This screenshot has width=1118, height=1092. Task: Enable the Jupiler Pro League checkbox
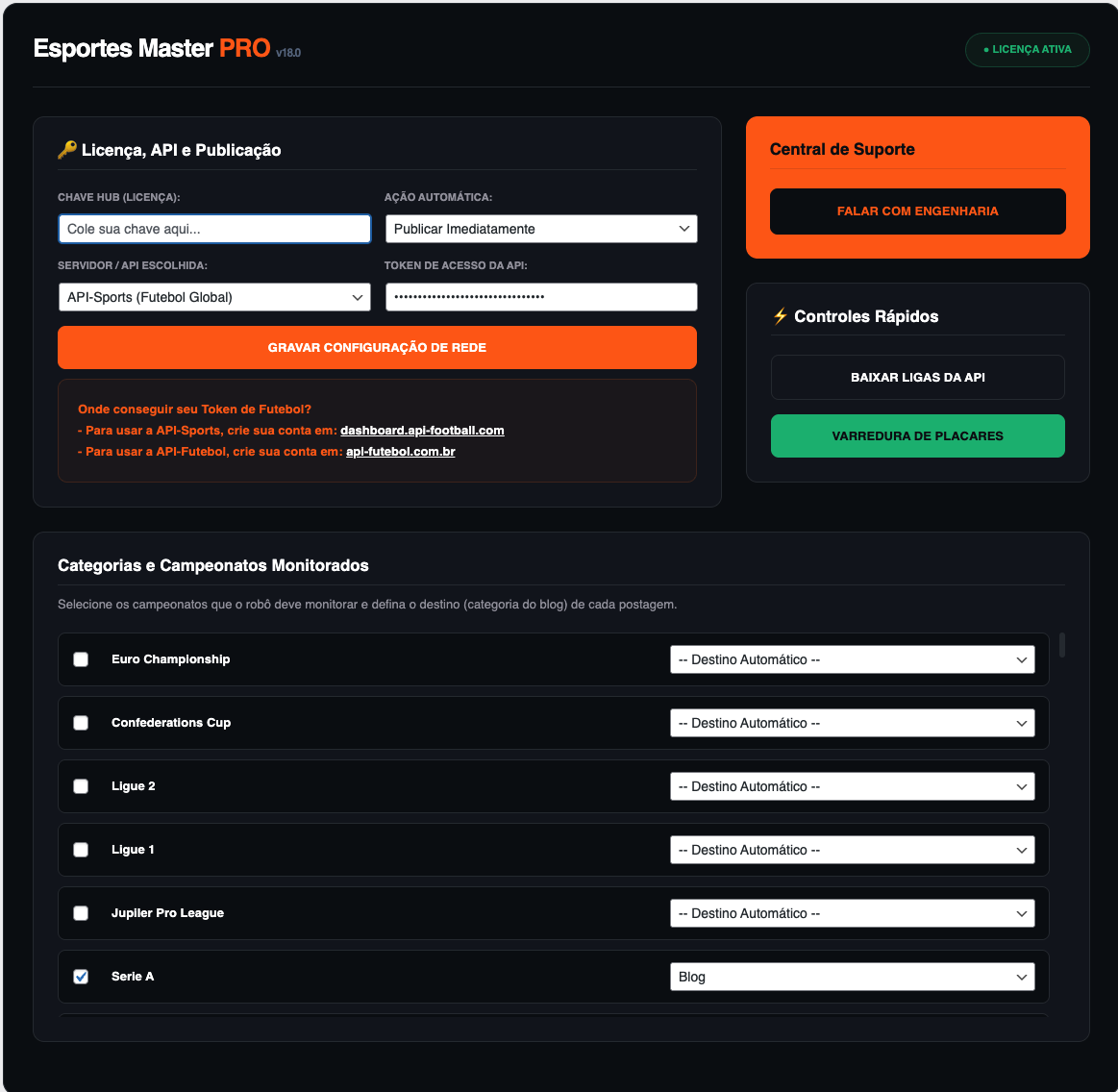pyautogui.click(x=81, y=912)
